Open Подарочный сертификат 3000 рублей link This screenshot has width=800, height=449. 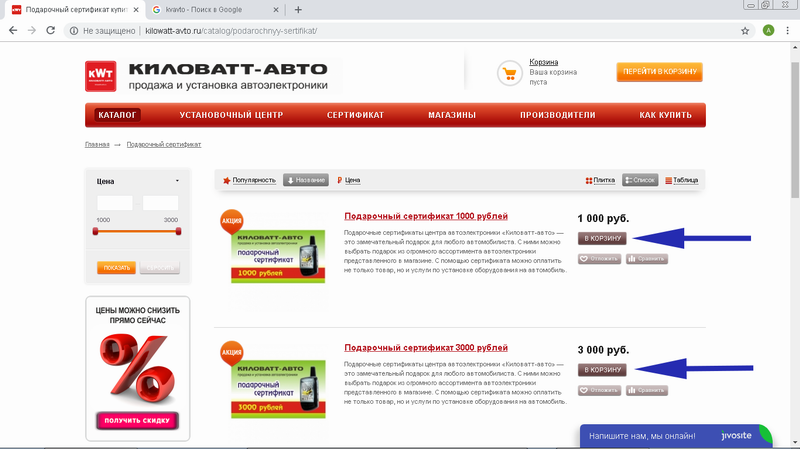426,348
